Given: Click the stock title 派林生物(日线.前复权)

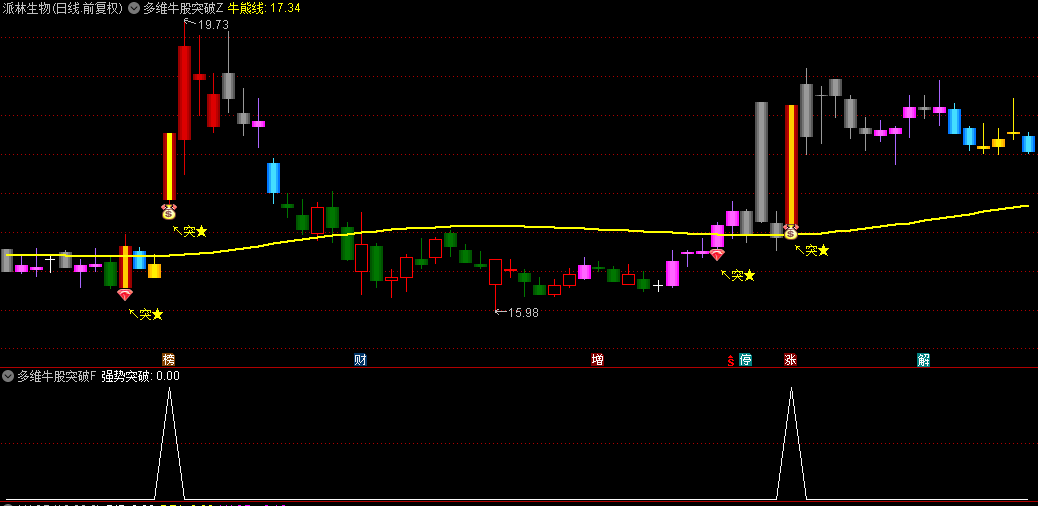Looking at the screenshot, I should coord(63,8).
